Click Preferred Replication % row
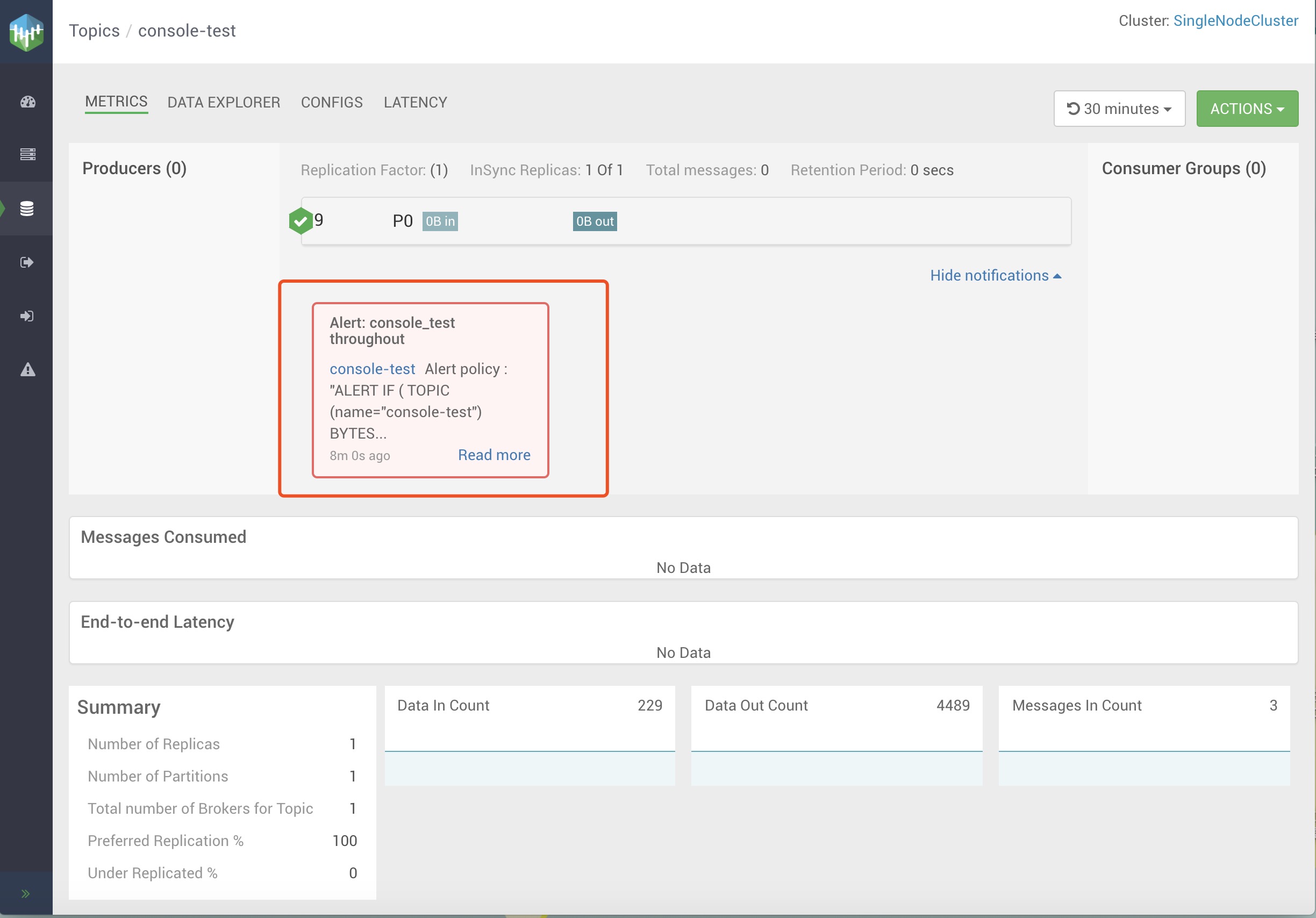 pos(223,841)
